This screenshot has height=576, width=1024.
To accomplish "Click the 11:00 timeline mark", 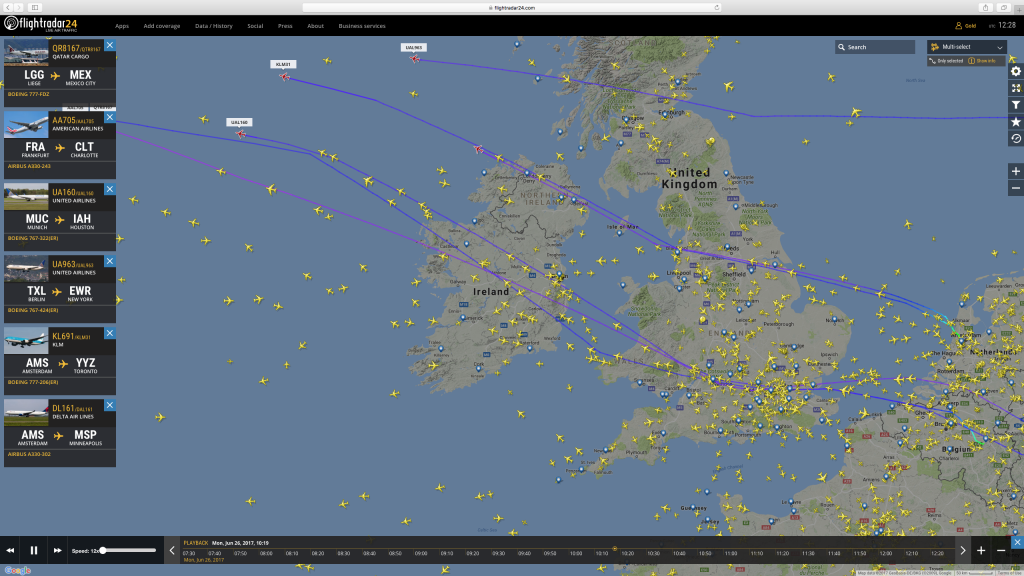I will pyautogui.click(x=731, y=553).
